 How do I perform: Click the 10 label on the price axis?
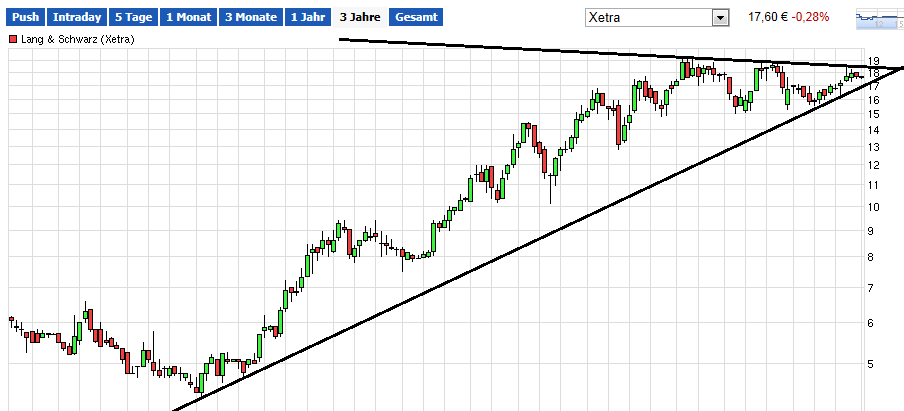point(873,208)
